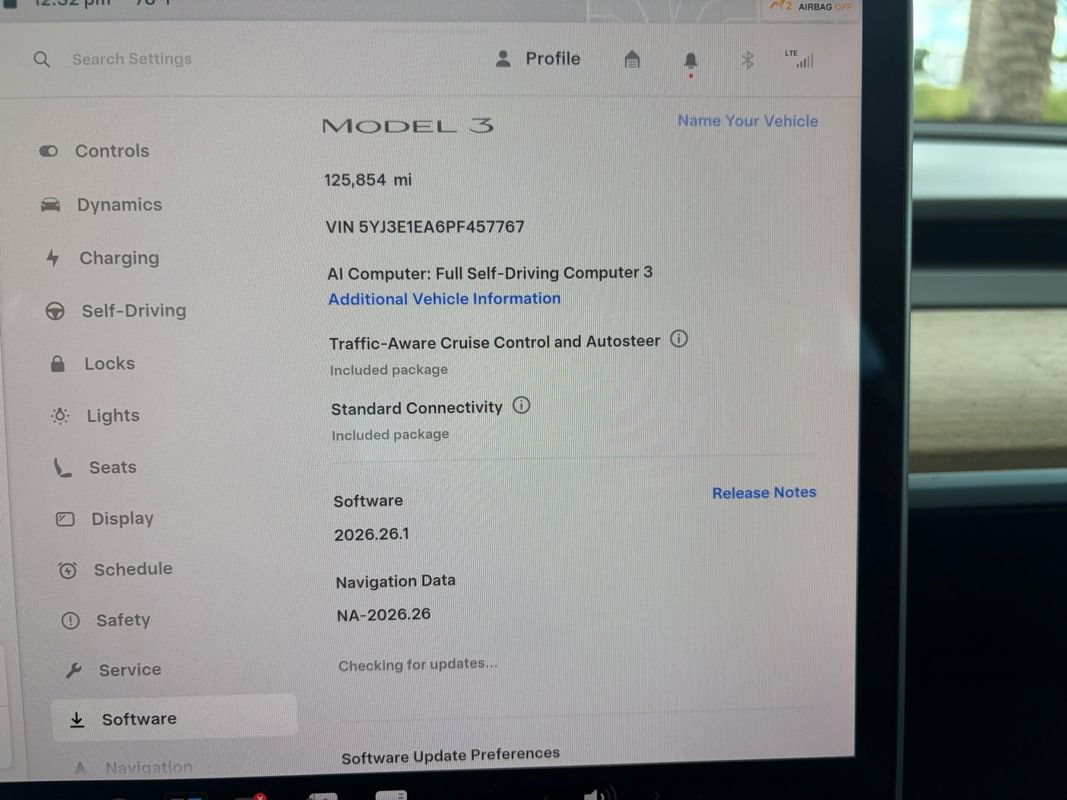
Task: Click the Service wrench icon
Action: 73,671
